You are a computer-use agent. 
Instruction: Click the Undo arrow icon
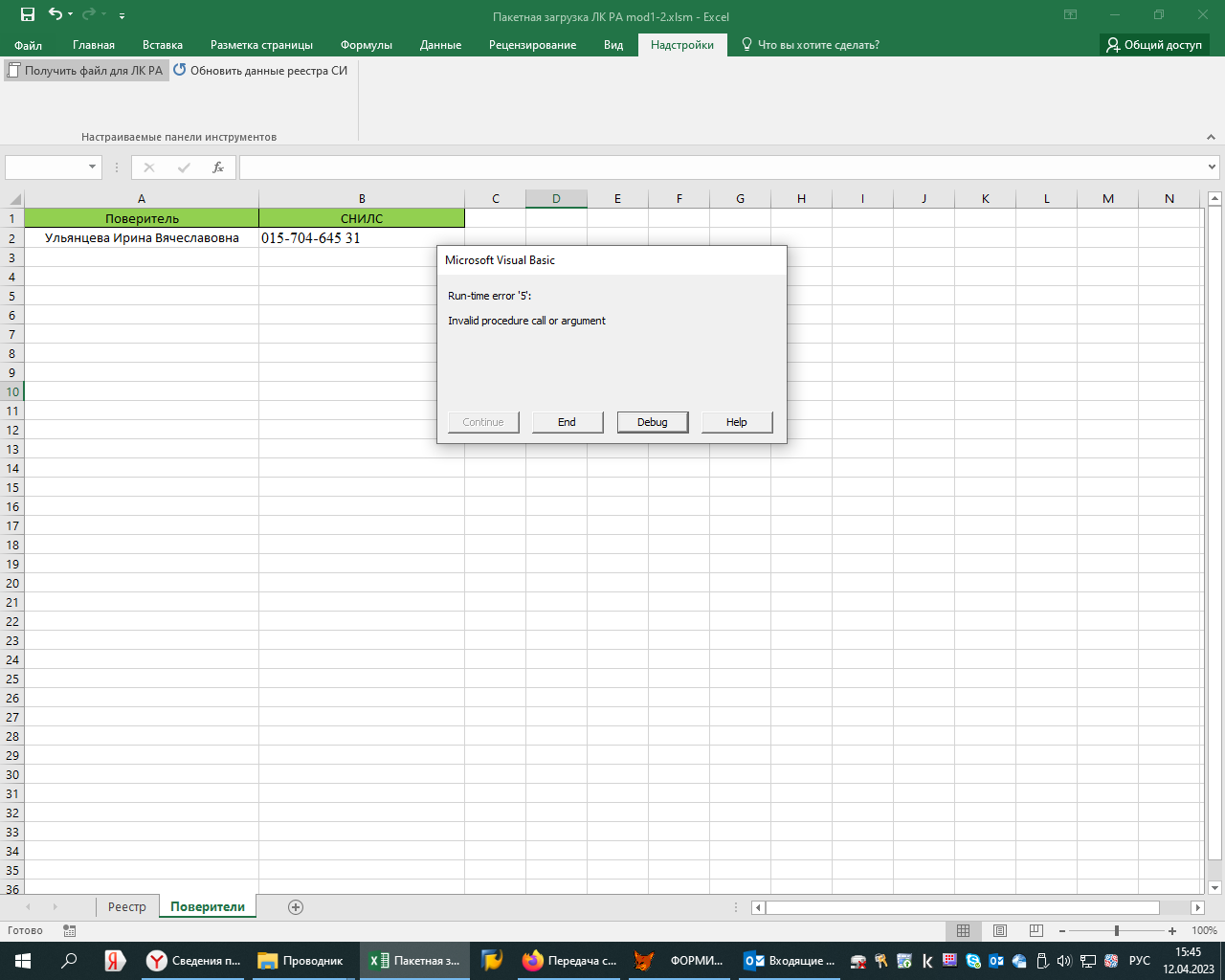[x=56, y=14]
